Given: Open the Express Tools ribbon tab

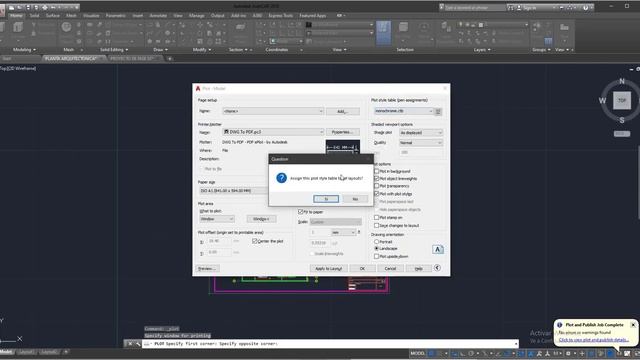Looking at the screenshot, I should coord(280,16).
